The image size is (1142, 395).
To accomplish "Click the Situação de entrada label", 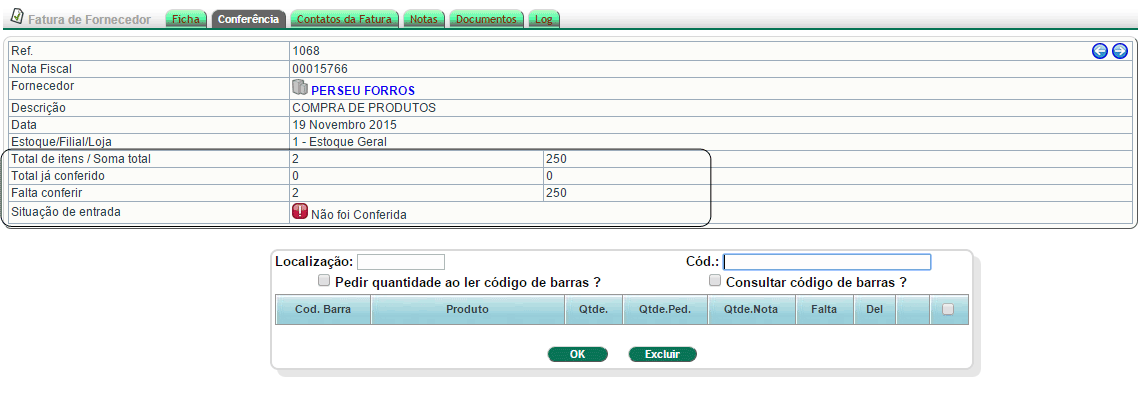I will click(66, 212).
